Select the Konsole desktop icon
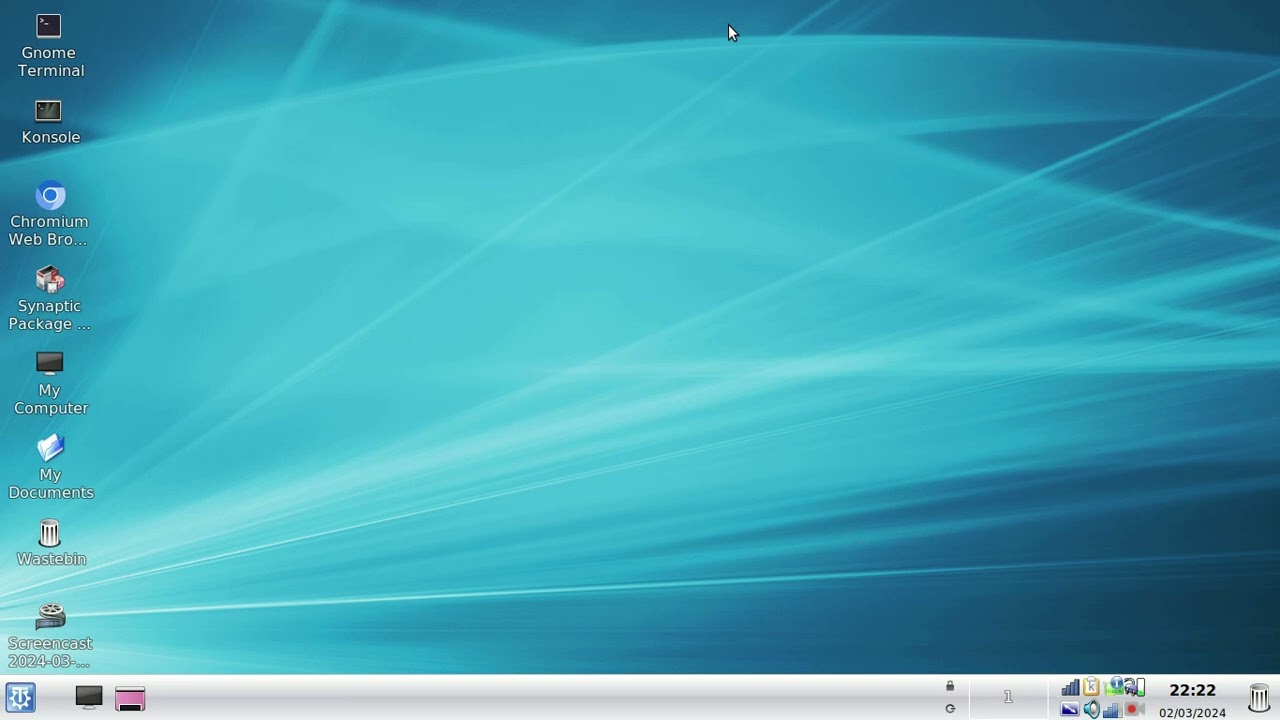Screen dimensions: 1280x720 tap(49, 111)
